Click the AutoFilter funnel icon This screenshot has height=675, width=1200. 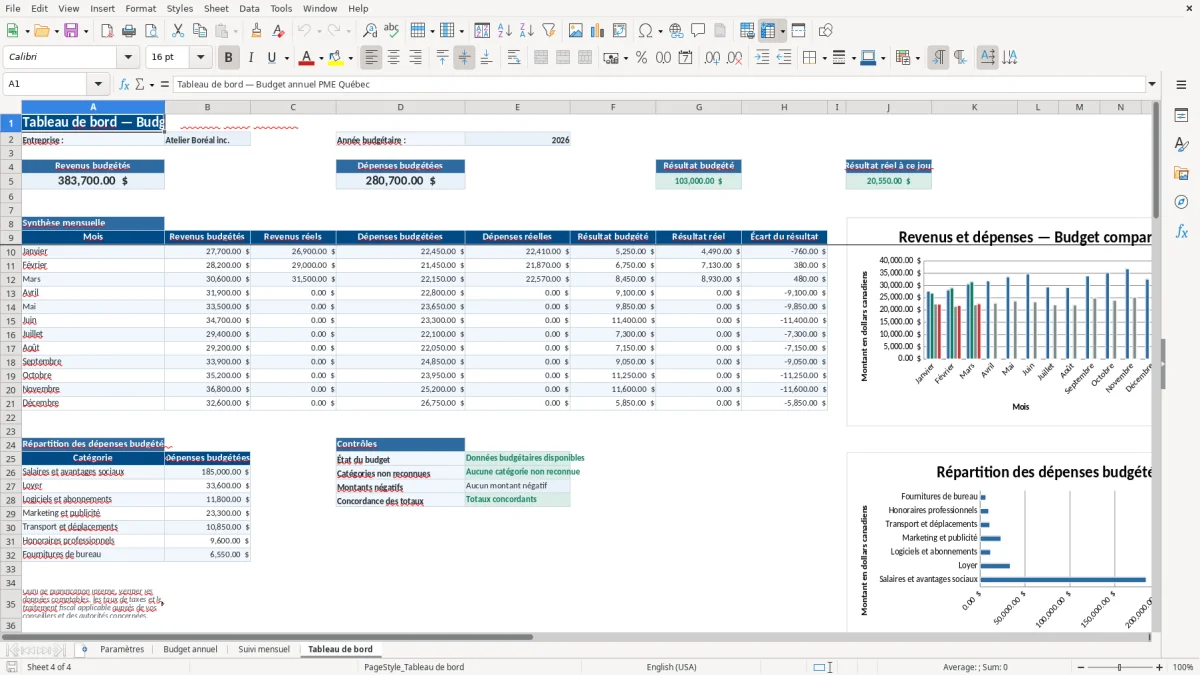548,31
